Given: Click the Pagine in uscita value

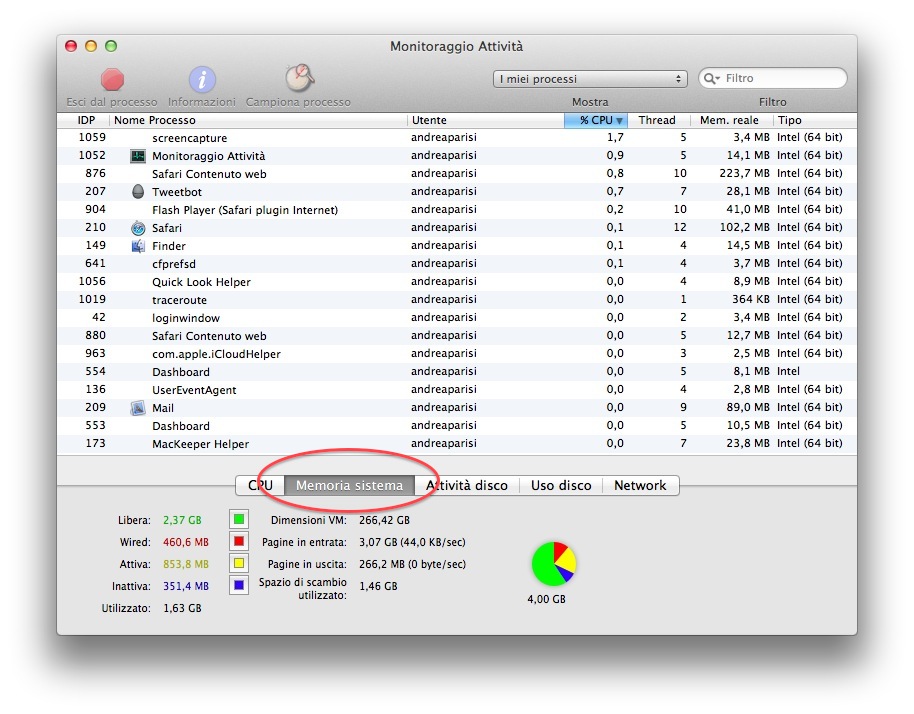Looking at the screenshot, I should 412,564.
